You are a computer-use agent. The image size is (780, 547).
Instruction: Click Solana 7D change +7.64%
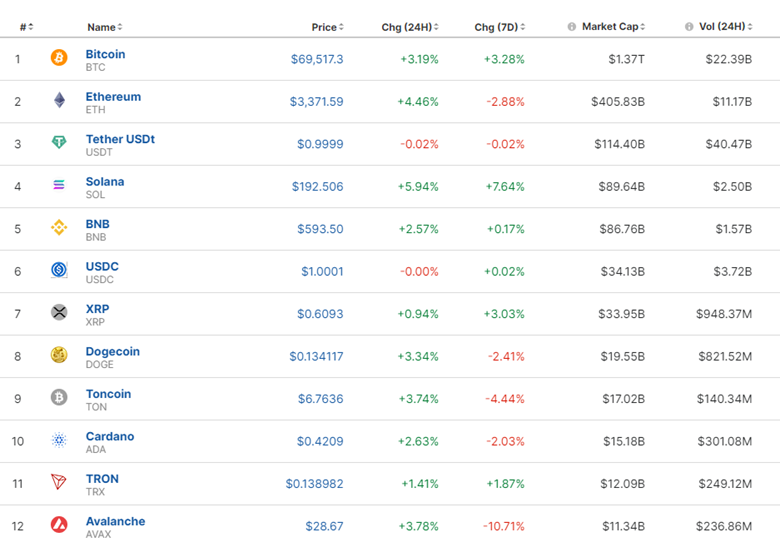click(505, 186)
